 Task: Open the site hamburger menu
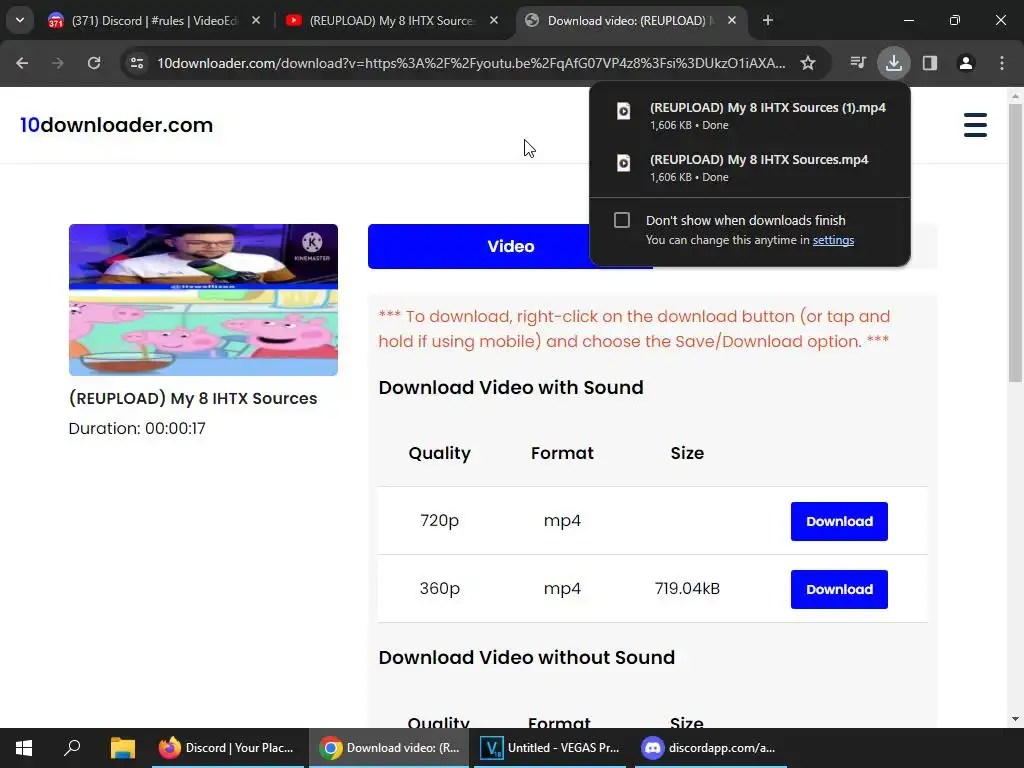[x=975, y=125]
